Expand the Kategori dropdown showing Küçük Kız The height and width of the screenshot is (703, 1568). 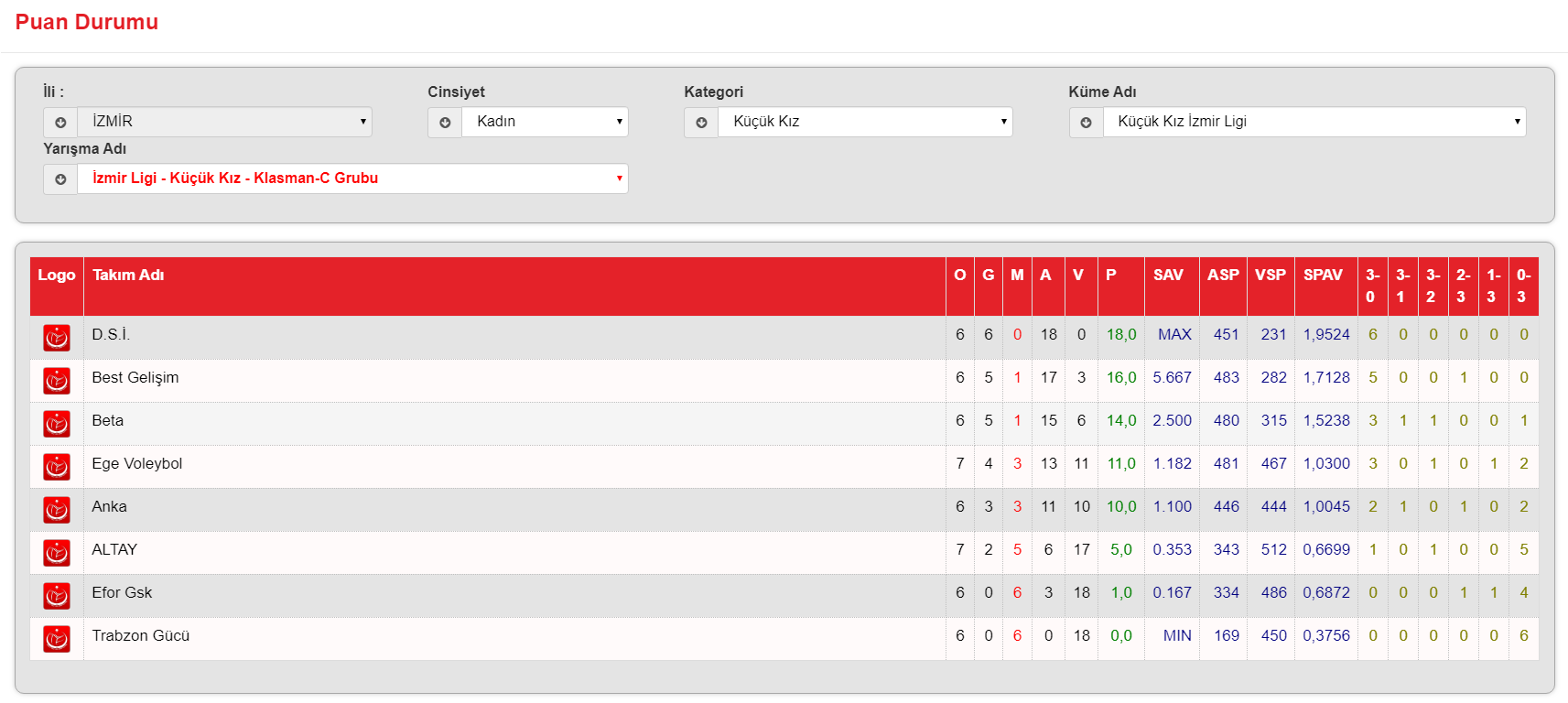point(865,122)
